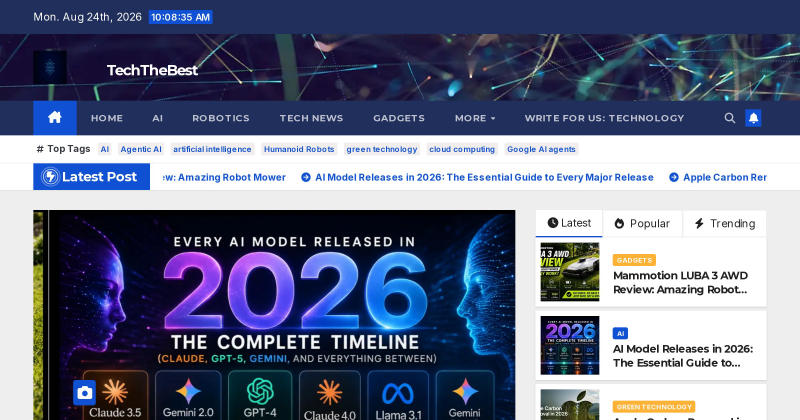Click the camera icon on featured image

coord(84,392)
